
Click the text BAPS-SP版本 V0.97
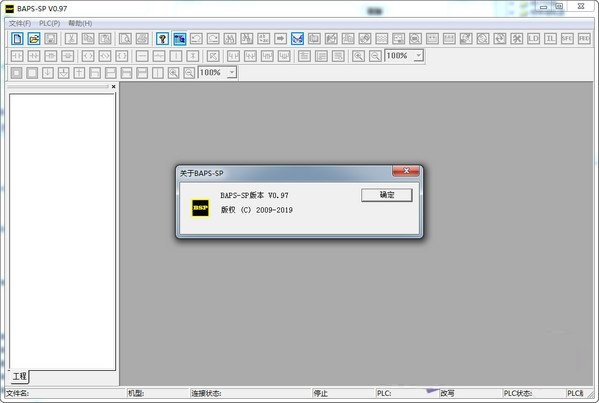[254, 195]
